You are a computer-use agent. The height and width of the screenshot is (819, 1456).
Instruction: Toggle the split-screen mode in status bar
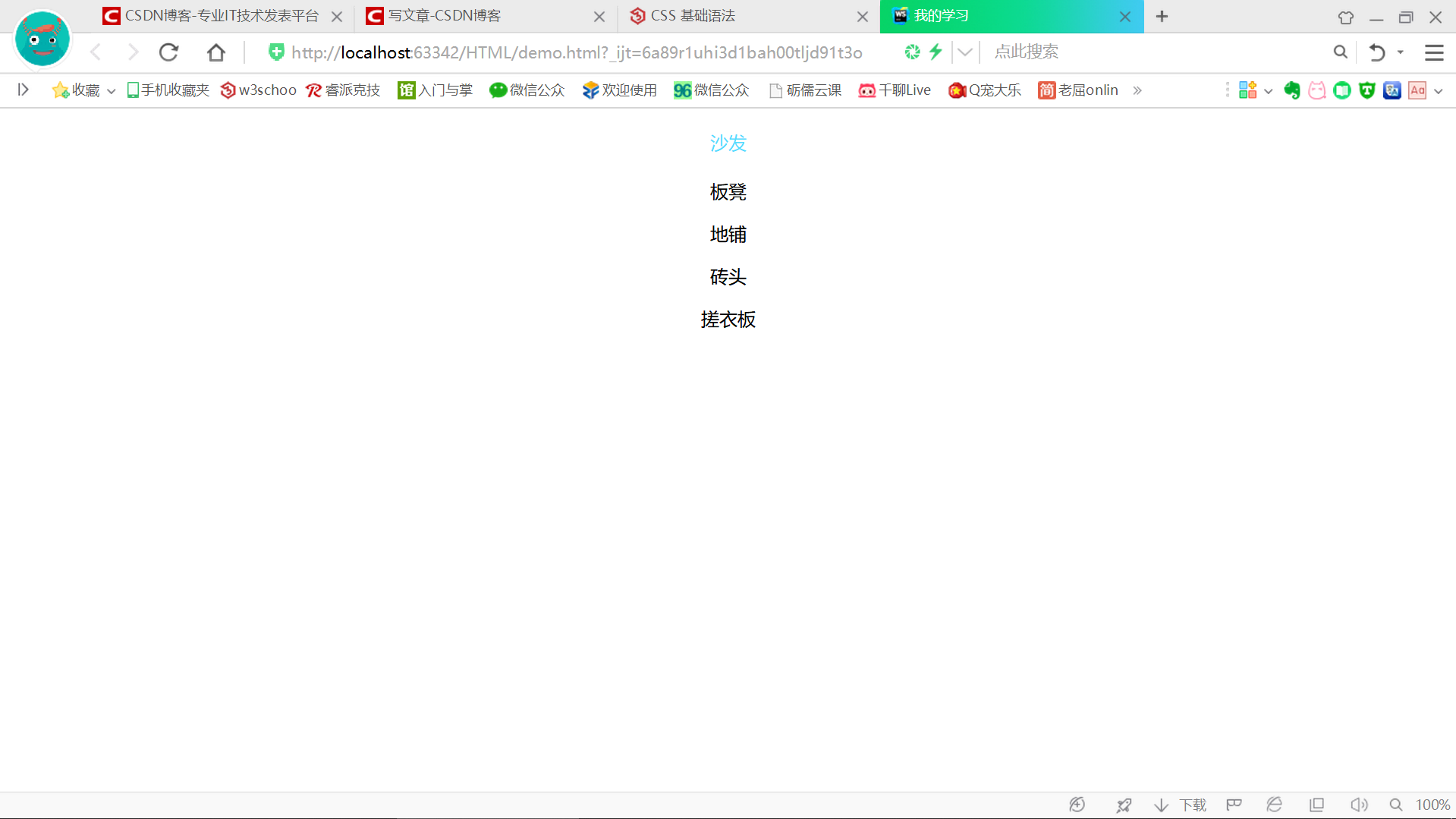(x=1316, y=805)
